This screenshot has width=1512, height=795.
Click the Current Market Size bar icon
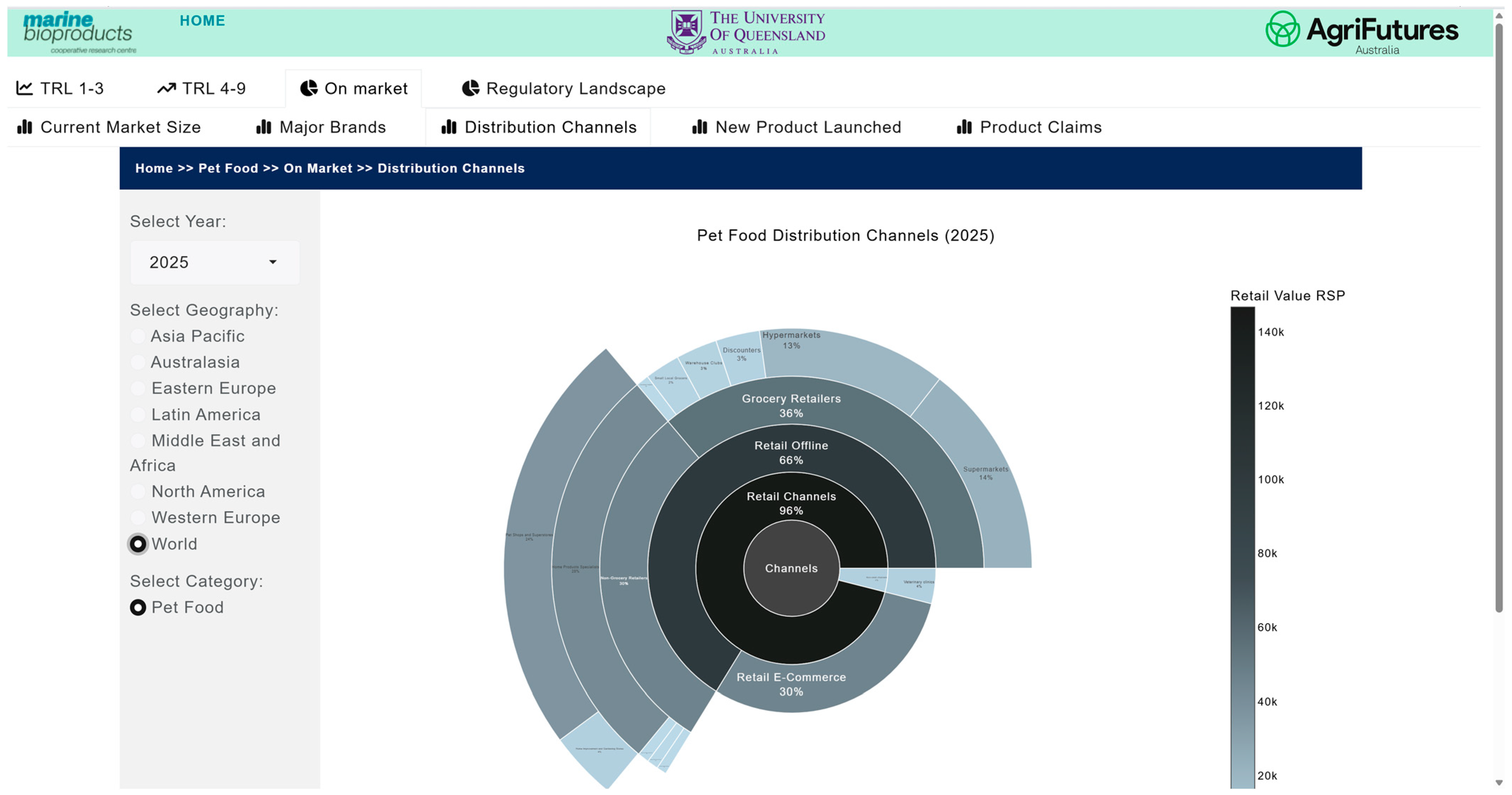(x=25, y=127)
